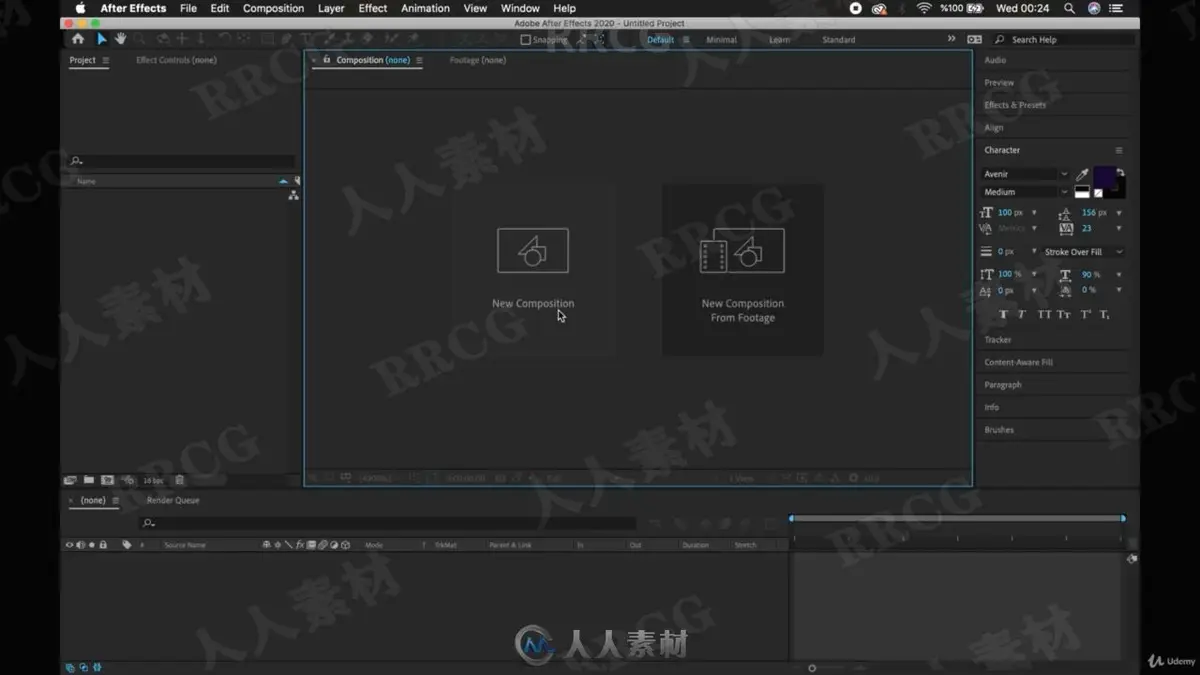The width and height of the screenshot is (1200, 675).
Task: Click the workspace panel layout icon
Action: click(x=974, y=39)
